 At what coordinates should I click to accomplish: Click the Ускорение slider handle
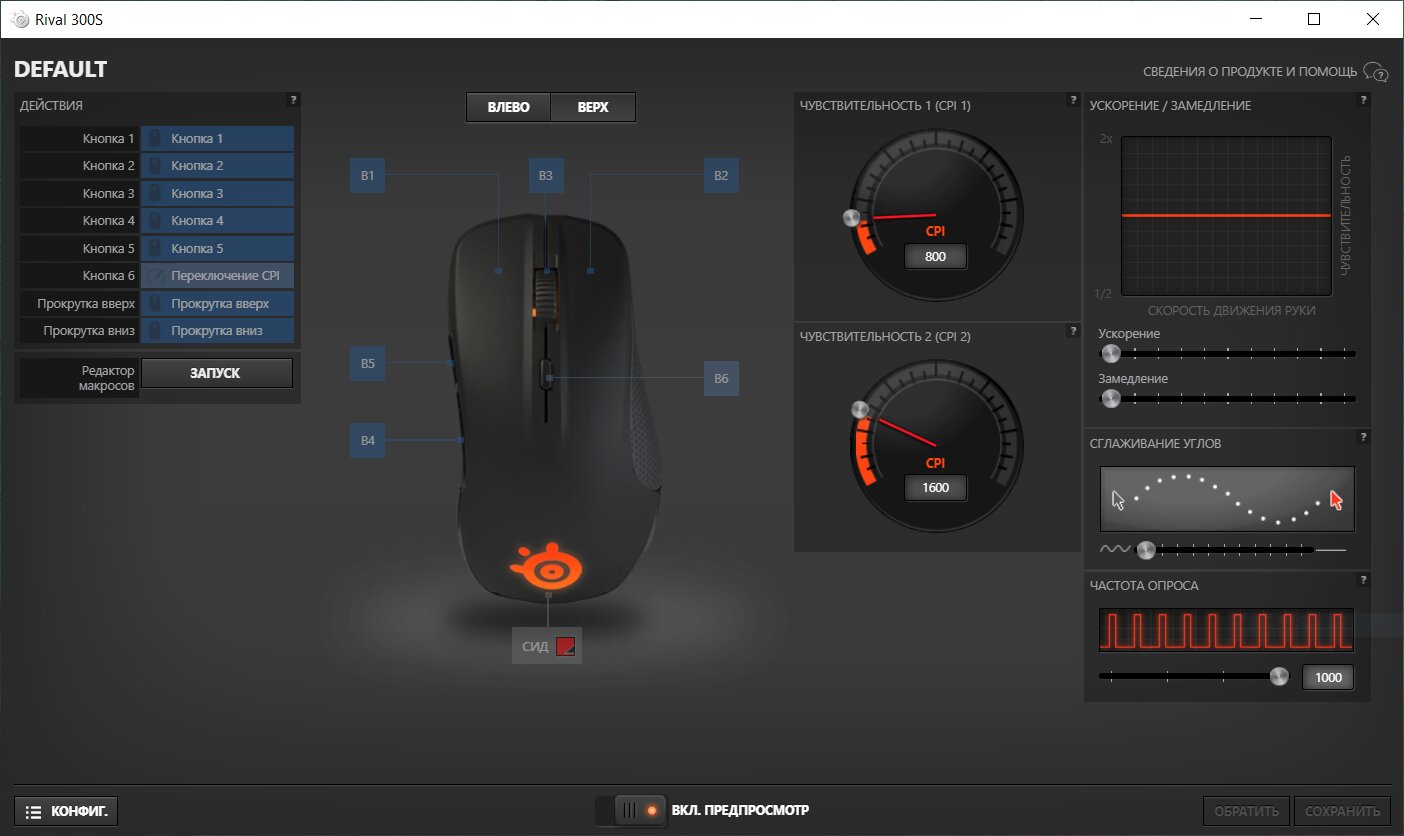tap(1110, 353)
